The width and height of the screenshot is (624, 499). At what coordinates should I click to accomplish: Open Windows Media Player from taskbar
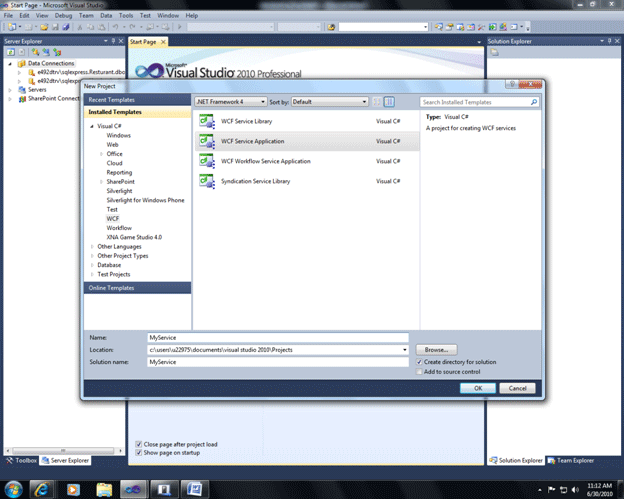[x=73, y=489]
